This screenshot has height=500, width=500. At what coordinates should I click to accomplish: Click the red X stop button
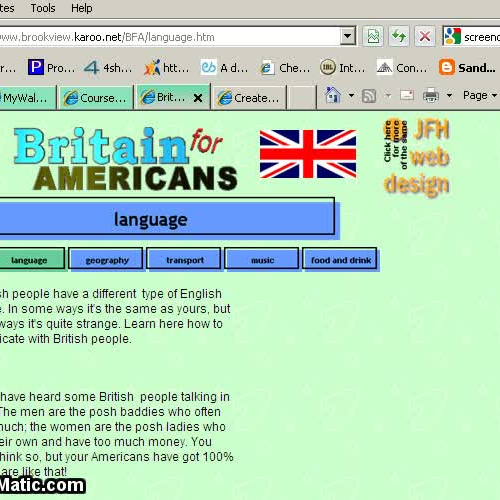tap(424, 36)
